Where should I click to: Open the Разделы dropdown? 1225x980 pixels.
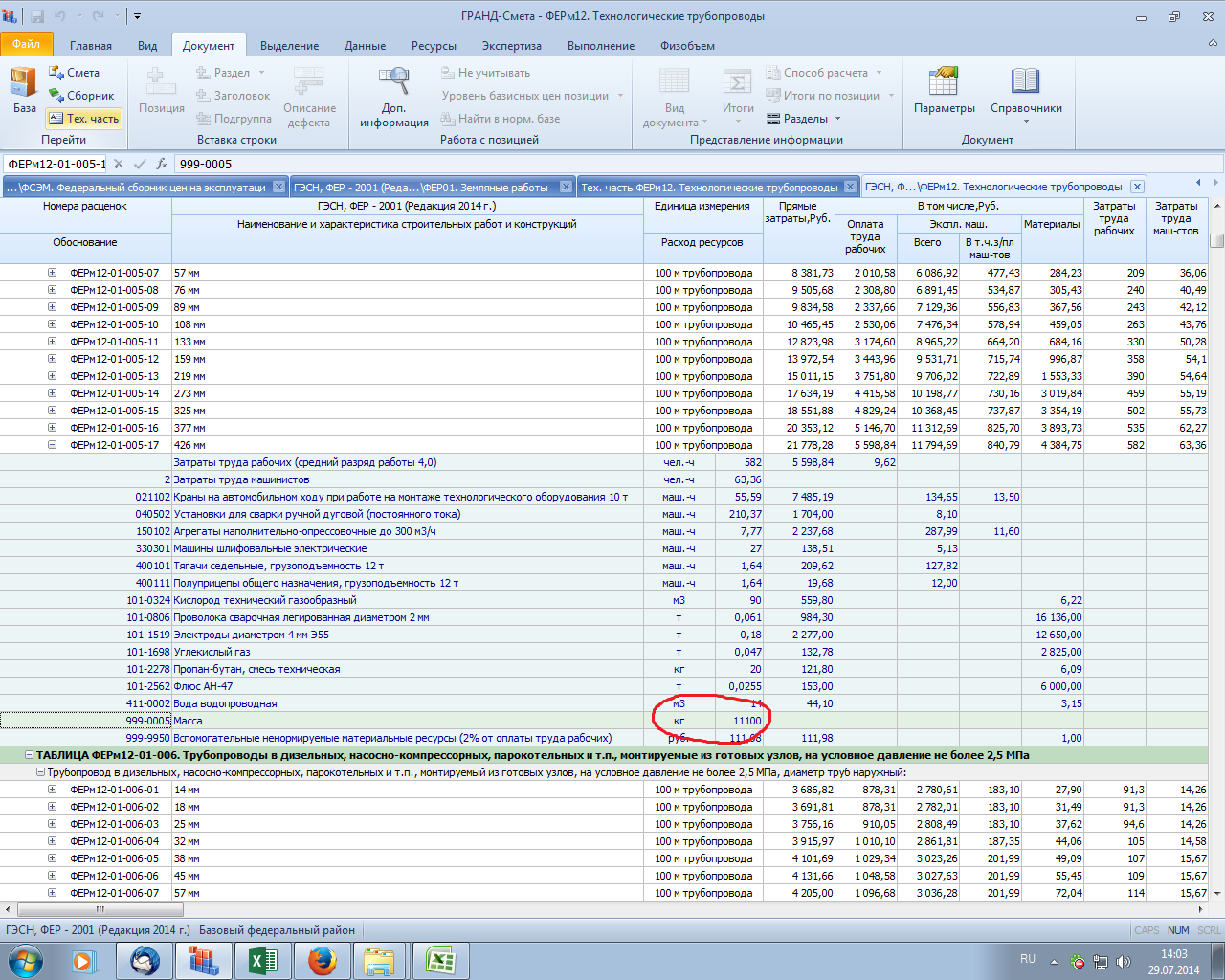click(805, 119)
